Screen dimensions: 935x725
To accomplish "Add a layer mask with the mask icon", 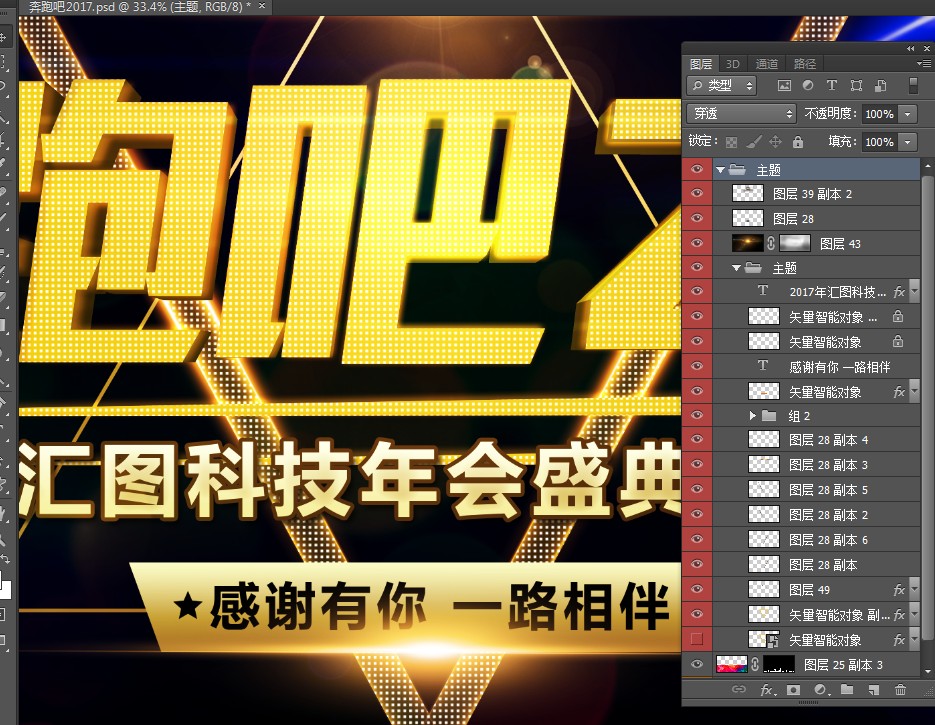I will tap(793, 690).
